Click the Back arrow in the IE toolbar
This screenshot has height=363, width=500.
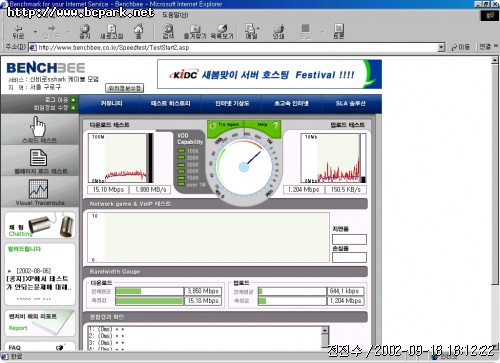tap(18, 31)
